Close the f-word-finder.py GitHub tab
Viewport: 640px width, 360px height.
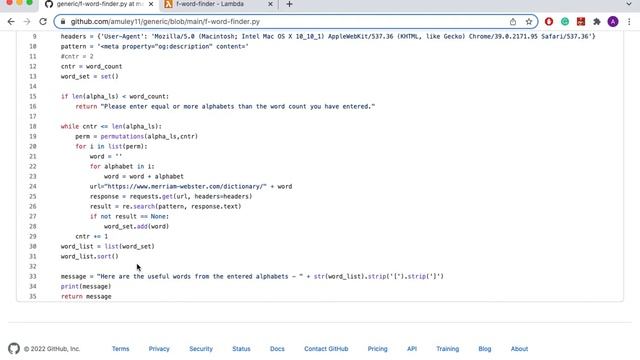(151, 4)
